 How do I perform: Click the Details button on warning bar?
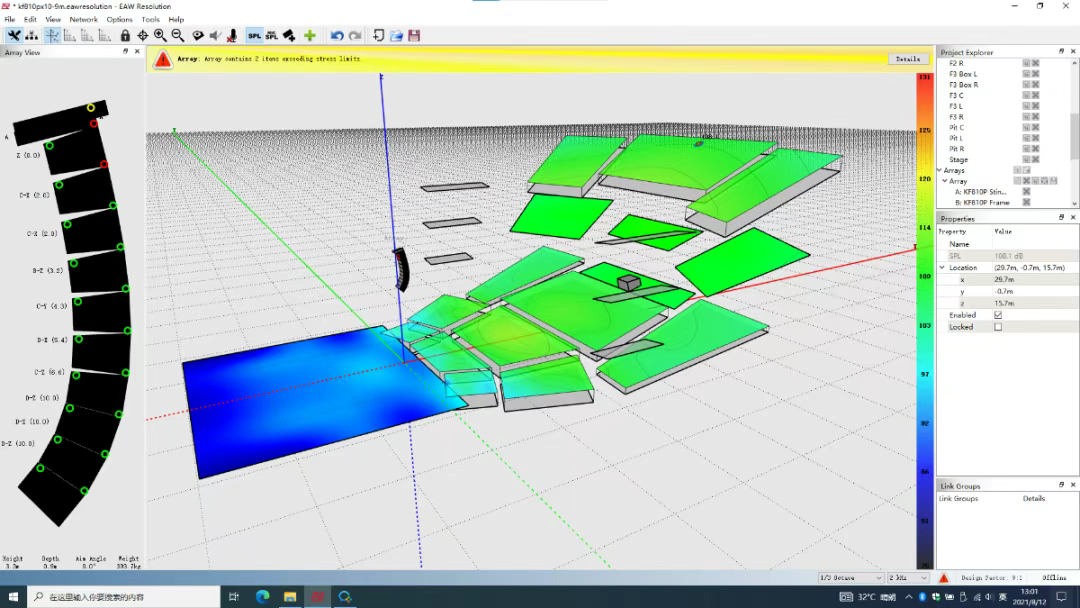(x=907, y=59)
